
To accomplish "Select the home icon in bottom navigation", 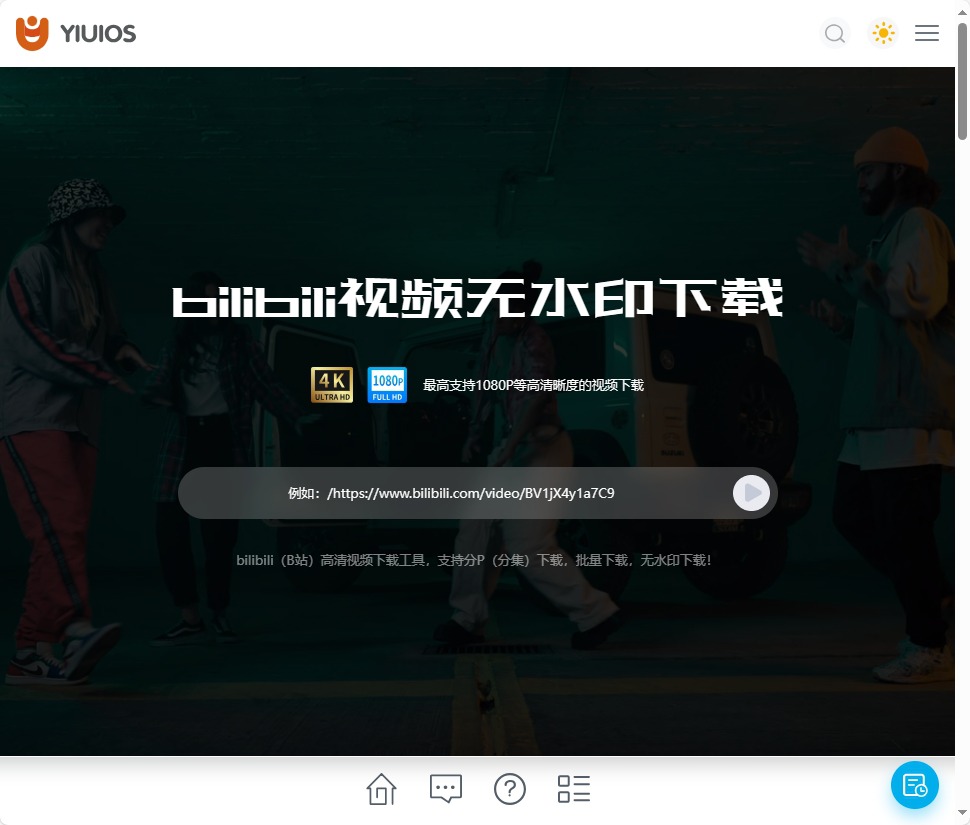I will tap(381, 789).
